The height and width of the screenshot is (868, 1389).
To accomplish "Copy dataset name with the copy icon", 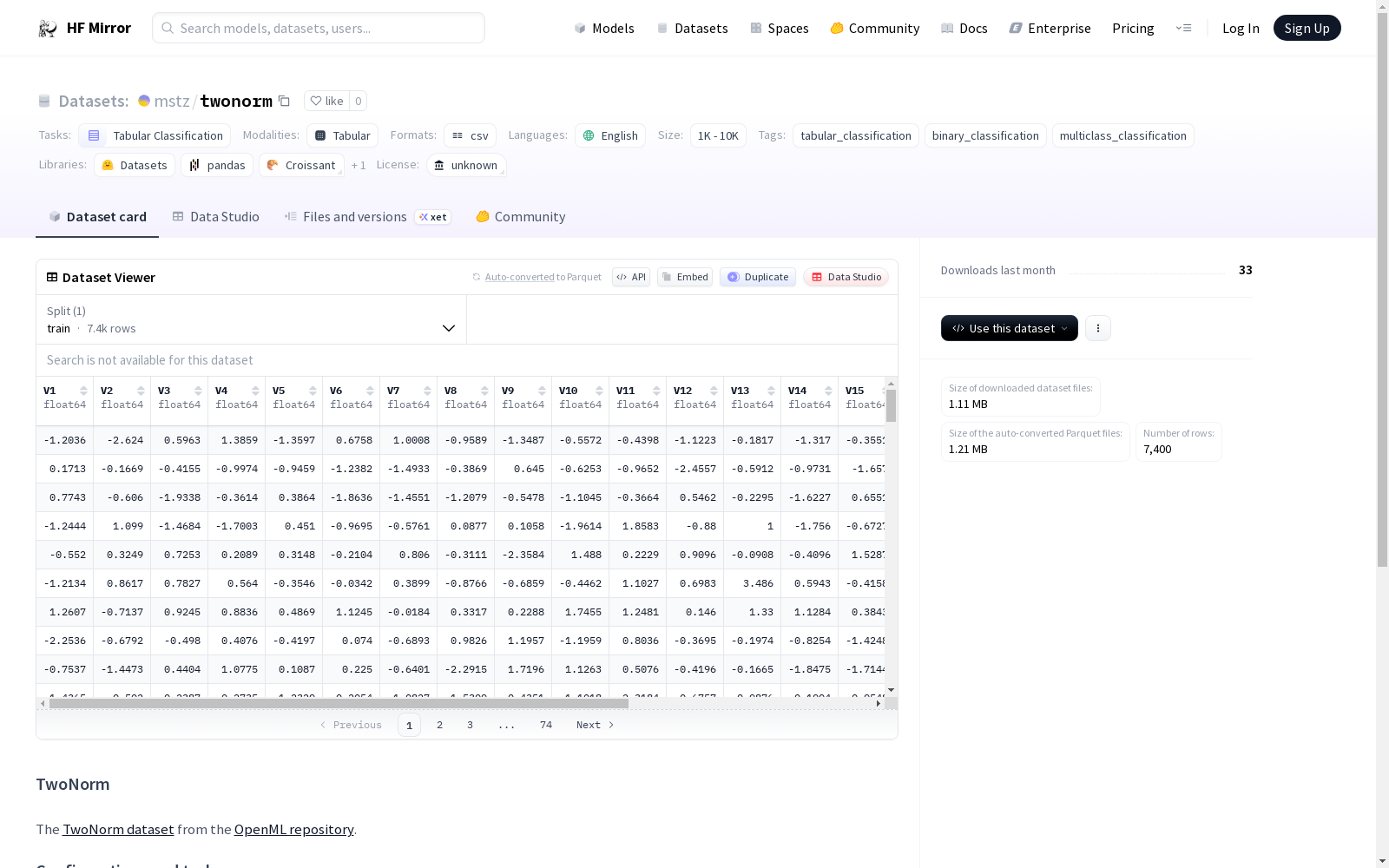I will (284, 101).
